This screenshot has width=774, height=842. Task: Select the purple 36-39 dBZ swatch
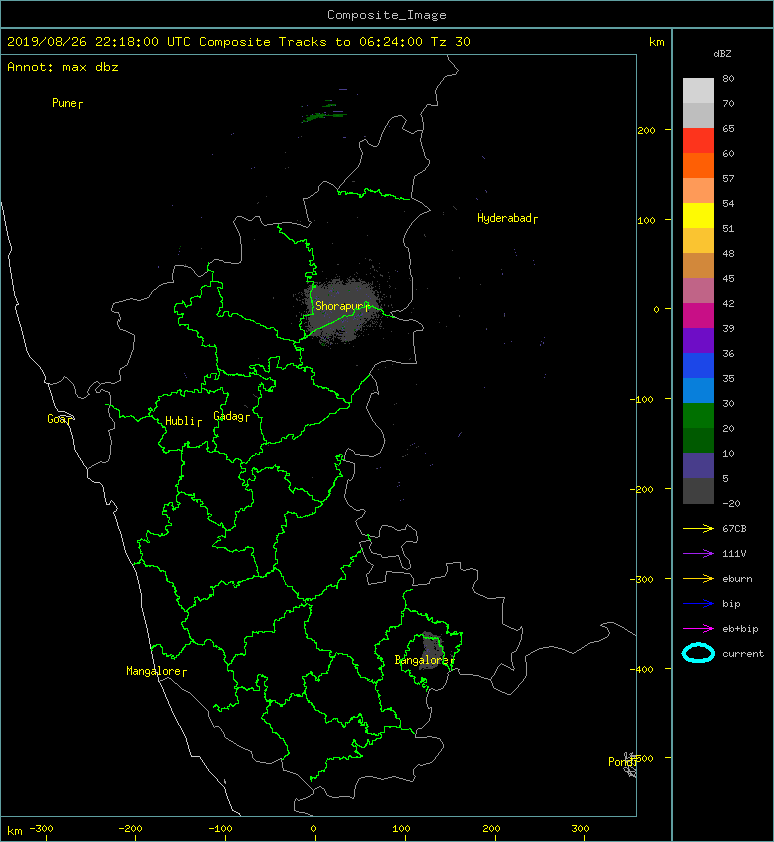[698, 341]
